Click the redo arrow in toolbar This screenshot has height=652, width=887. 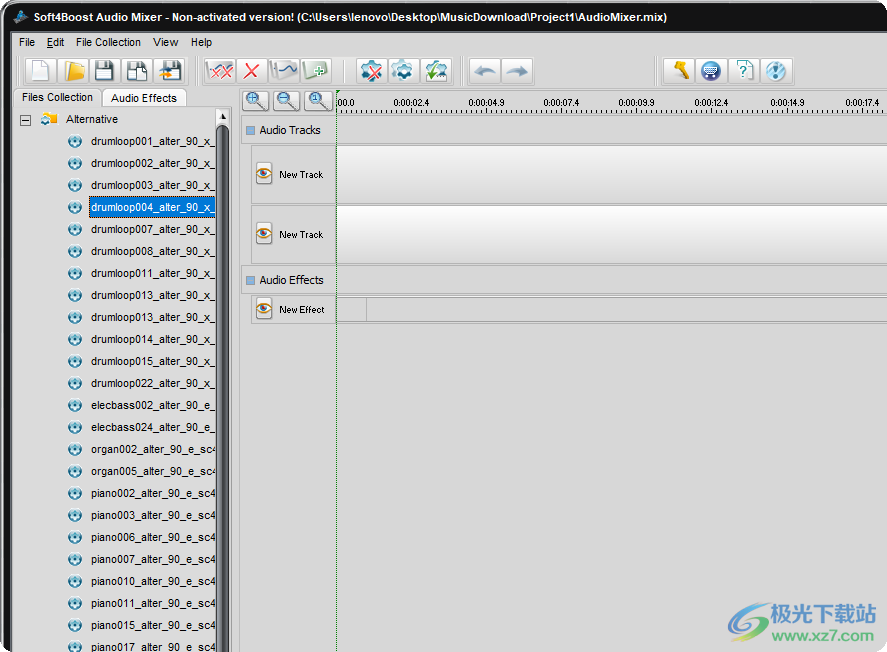click(x=517, y=71)
